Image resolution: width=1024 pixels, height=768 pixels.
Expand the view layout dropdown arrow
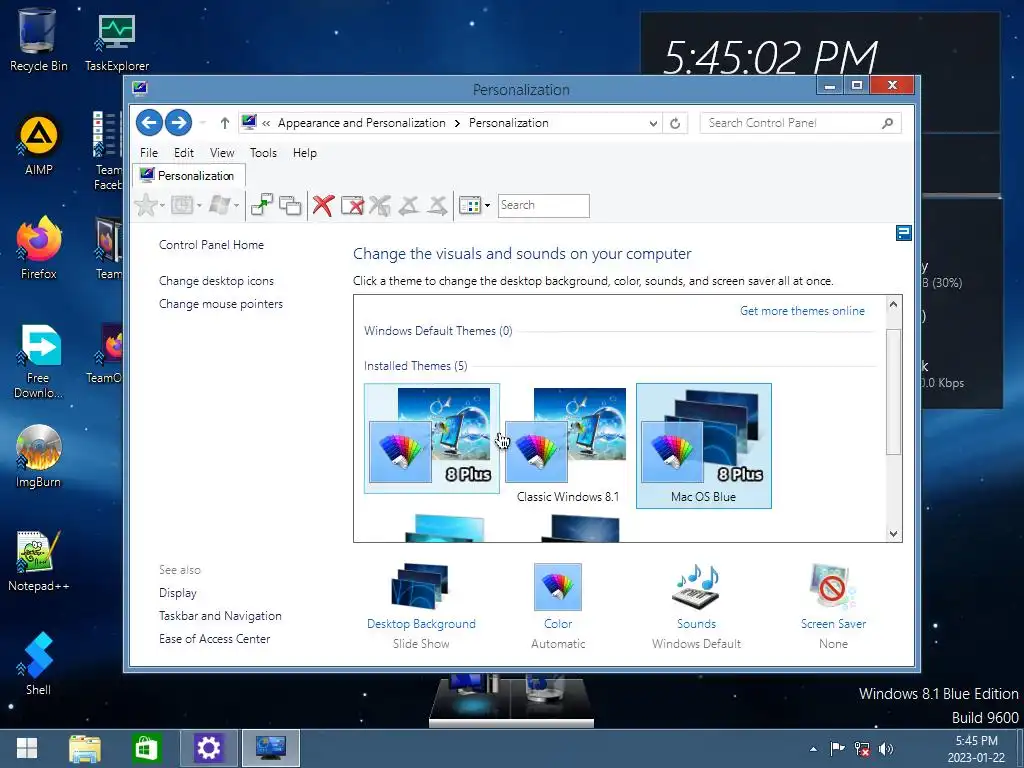(x=487, y=206)
